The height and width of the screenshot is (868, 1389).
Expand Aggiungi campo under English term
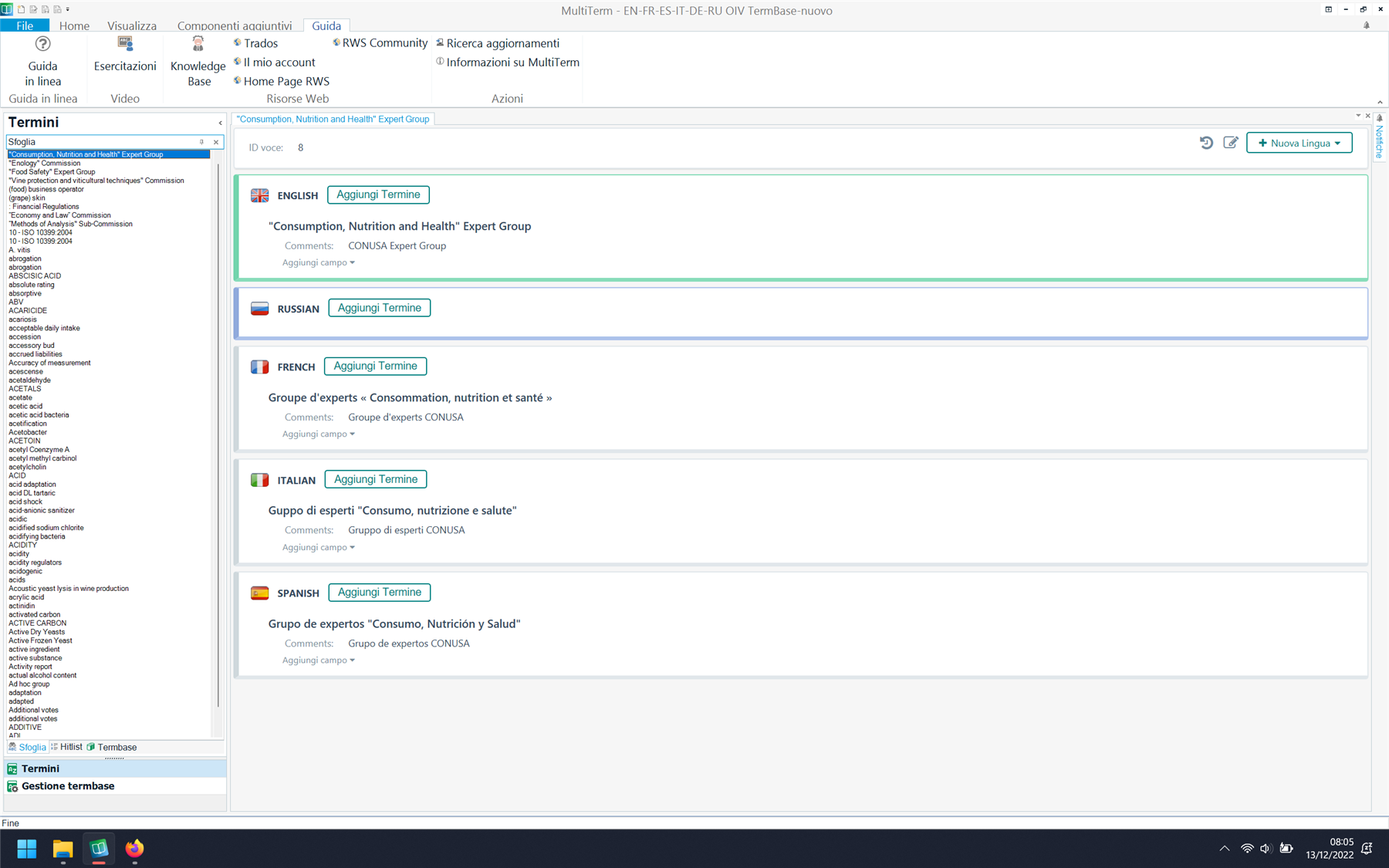tap(319, 262)
